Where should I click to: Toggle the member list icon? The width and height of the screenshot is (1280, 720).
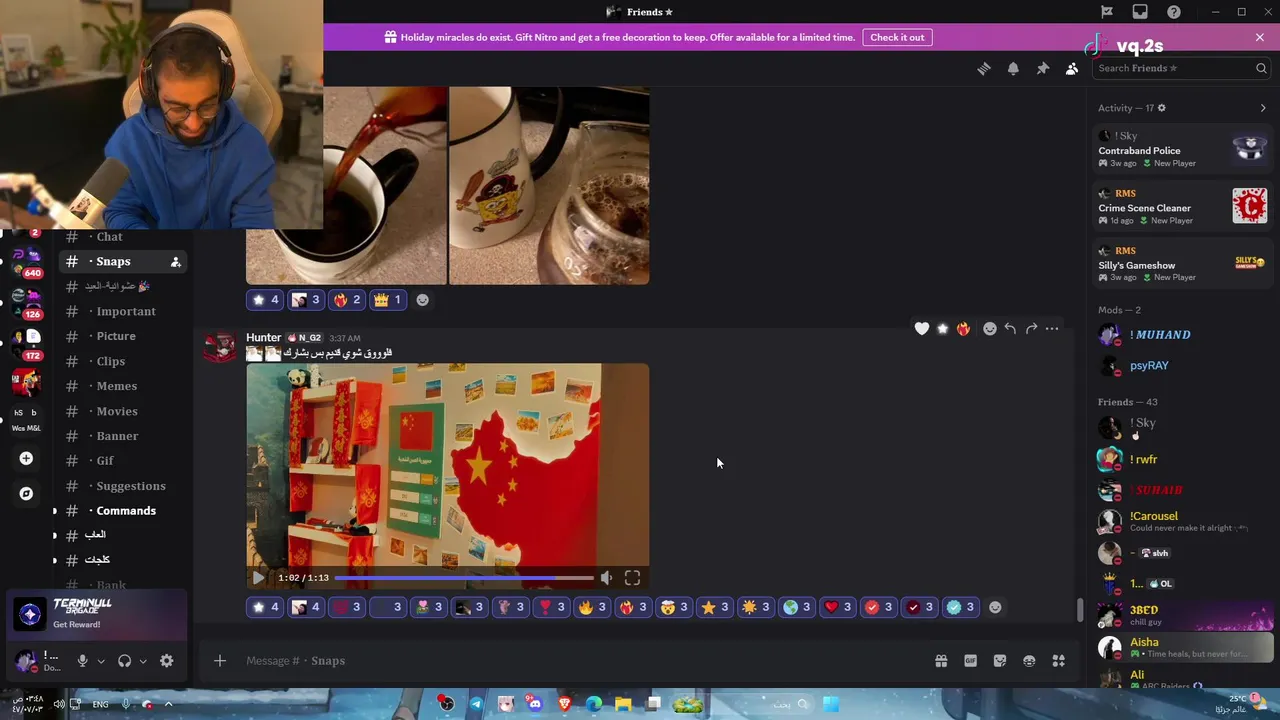click(1072, 68)
